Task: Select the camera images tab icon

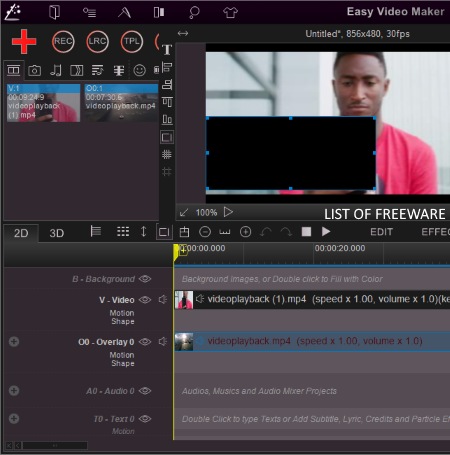Action: coord(35,70)
